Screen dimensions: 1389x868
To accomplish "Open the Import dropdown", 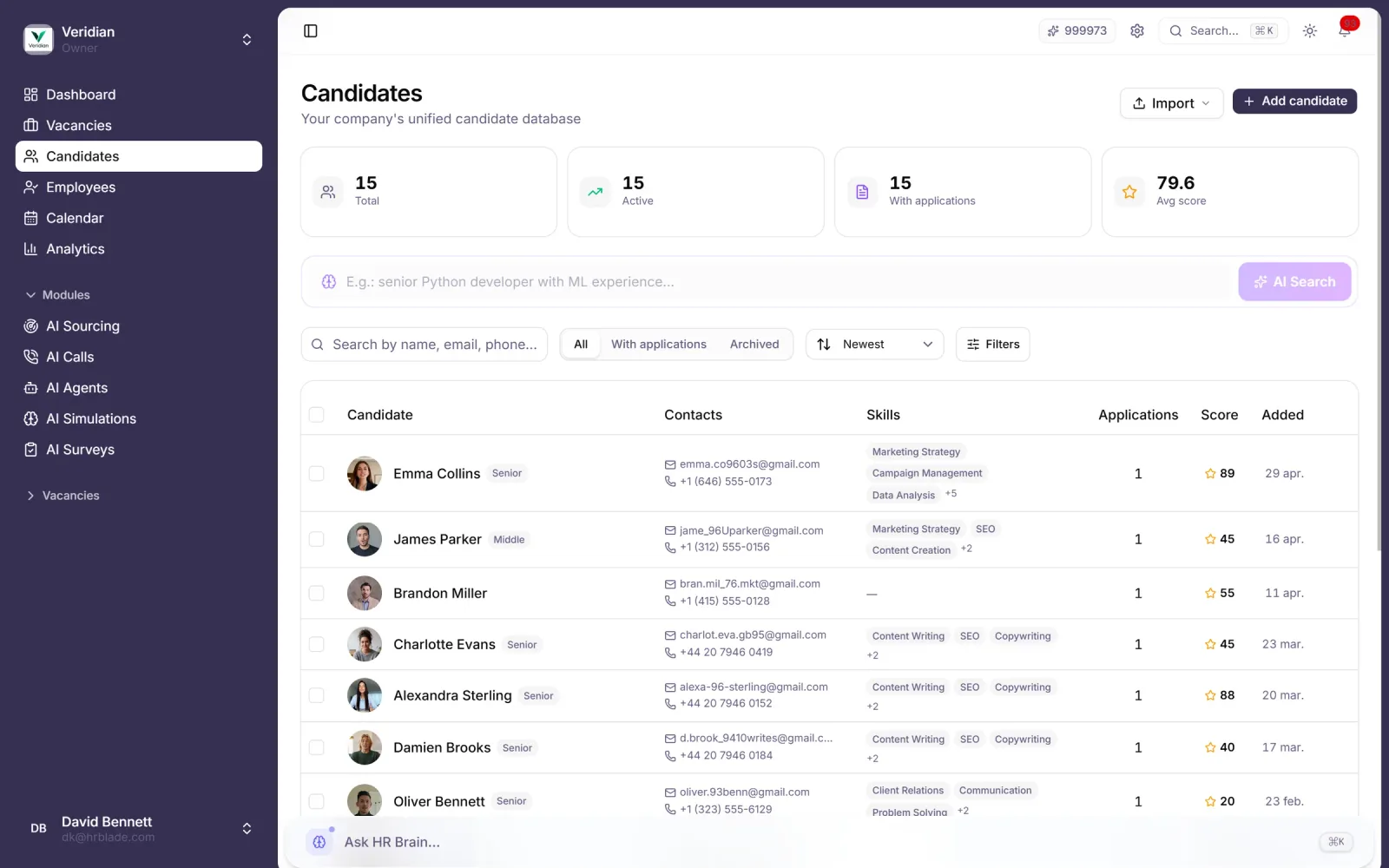I will (x=1171, y=103).
